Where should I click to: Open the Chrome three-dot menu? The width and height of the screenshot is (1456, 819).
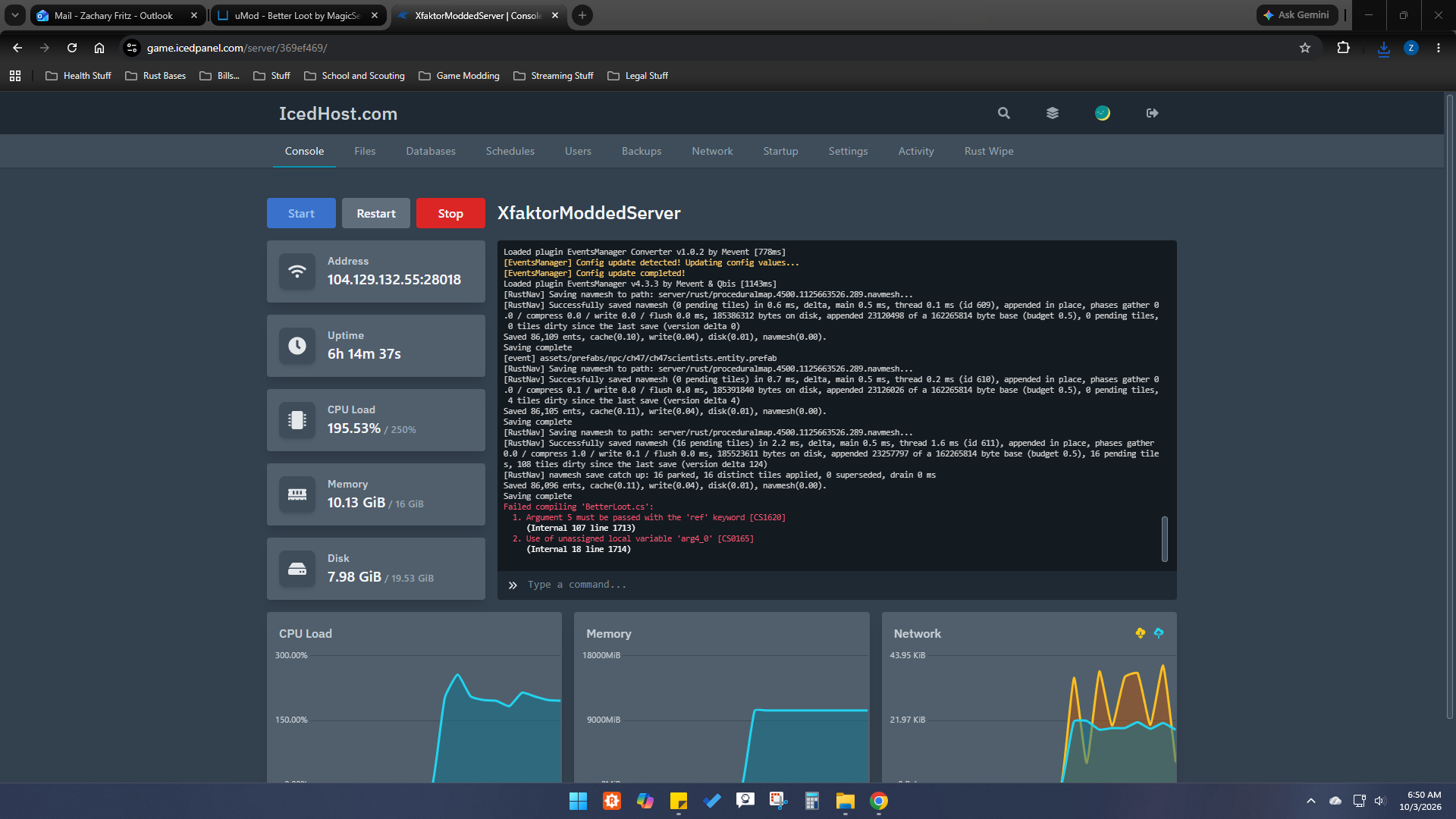tap(1439, 48)
